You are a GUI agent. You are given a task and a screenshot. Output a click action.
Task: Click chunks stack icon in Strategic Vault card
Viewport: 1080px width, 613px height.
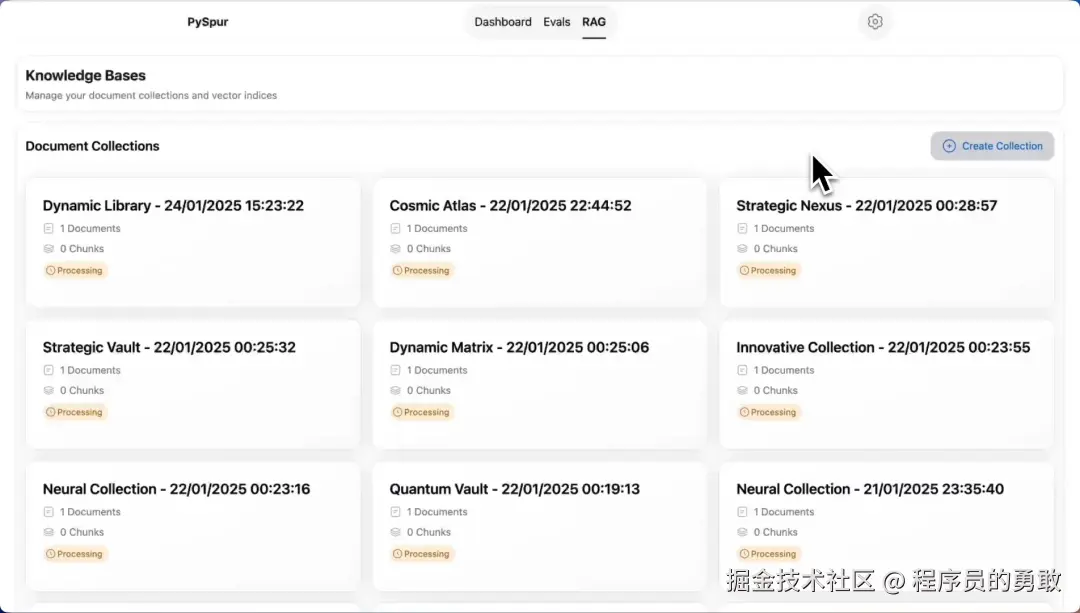(x=48, y=391)
